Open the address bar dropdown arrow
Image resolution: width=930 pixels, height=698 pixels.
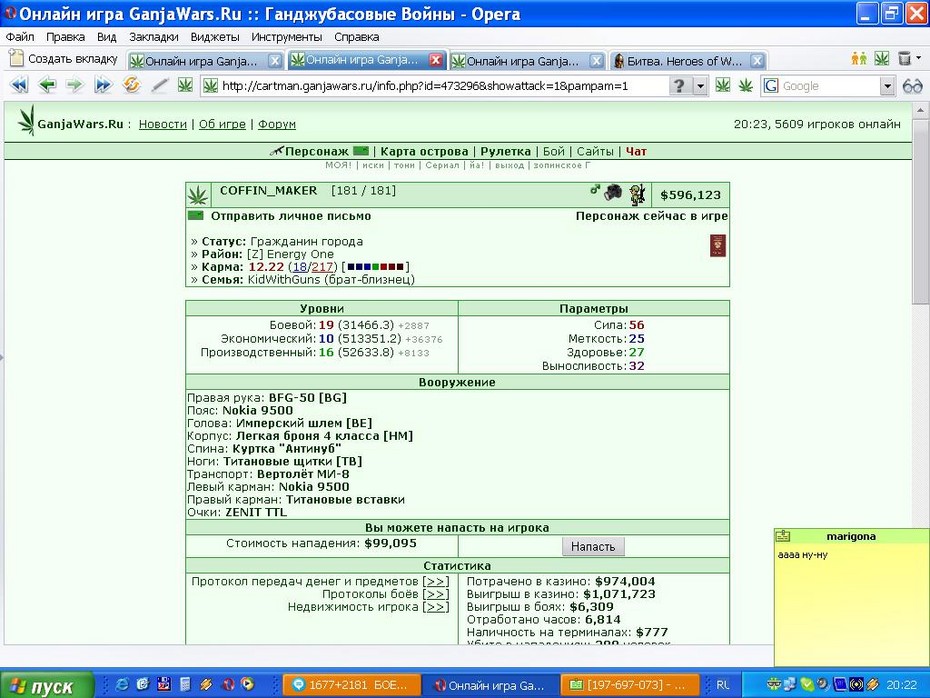pos(700,86)
